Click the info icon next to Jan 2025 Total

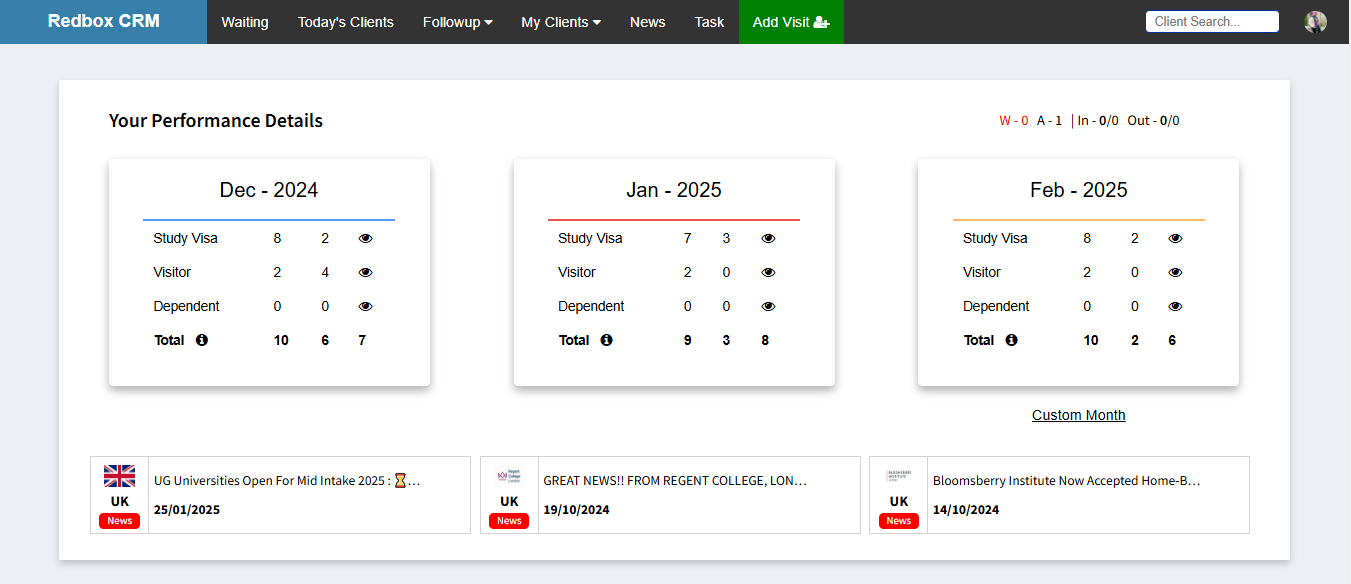[606, 341]
